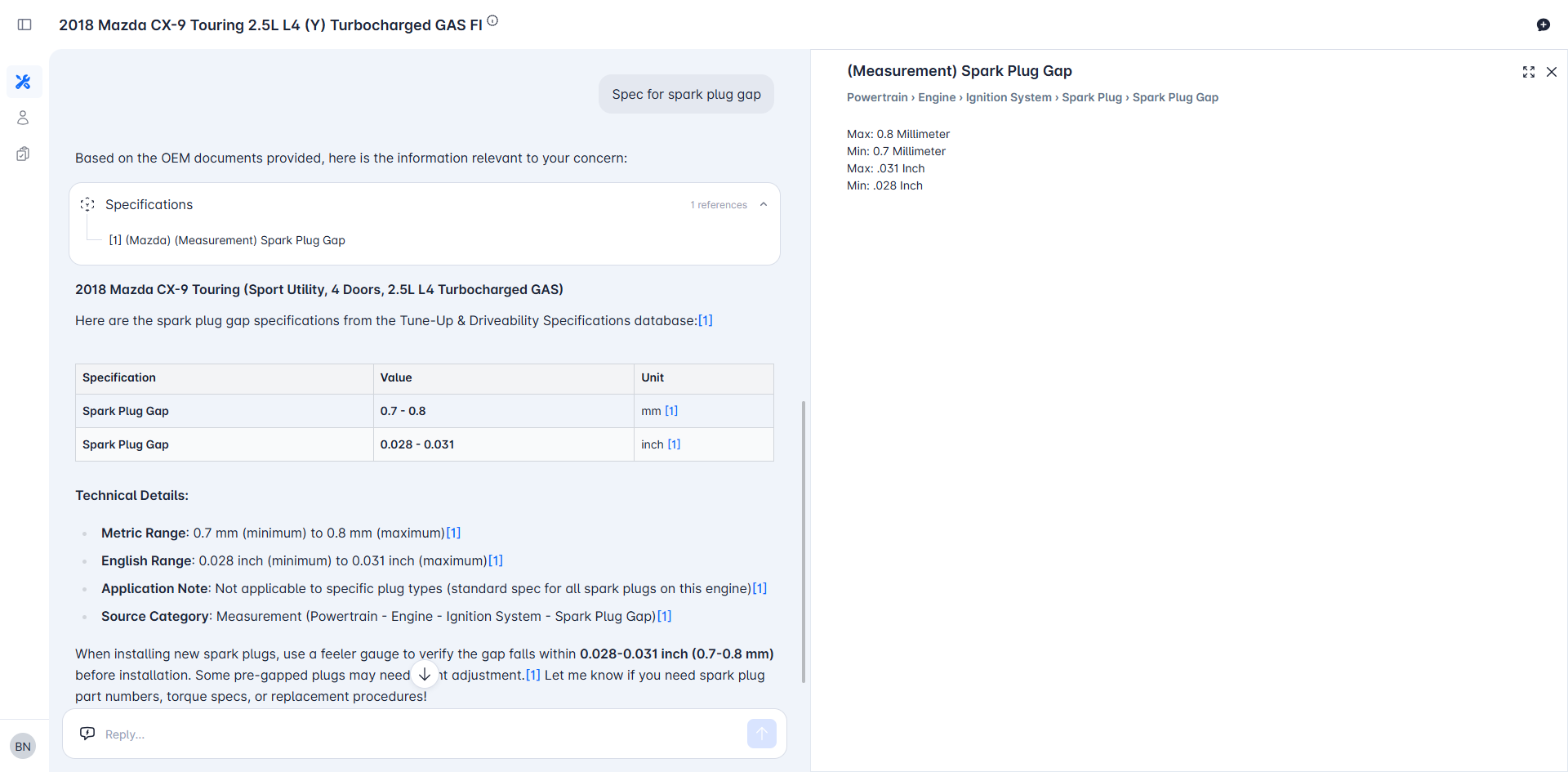This screenshot has height=772, width=1568.
Task: Click the scroll-to-bottom down arrow button
Action: click(x=425, y=675)
